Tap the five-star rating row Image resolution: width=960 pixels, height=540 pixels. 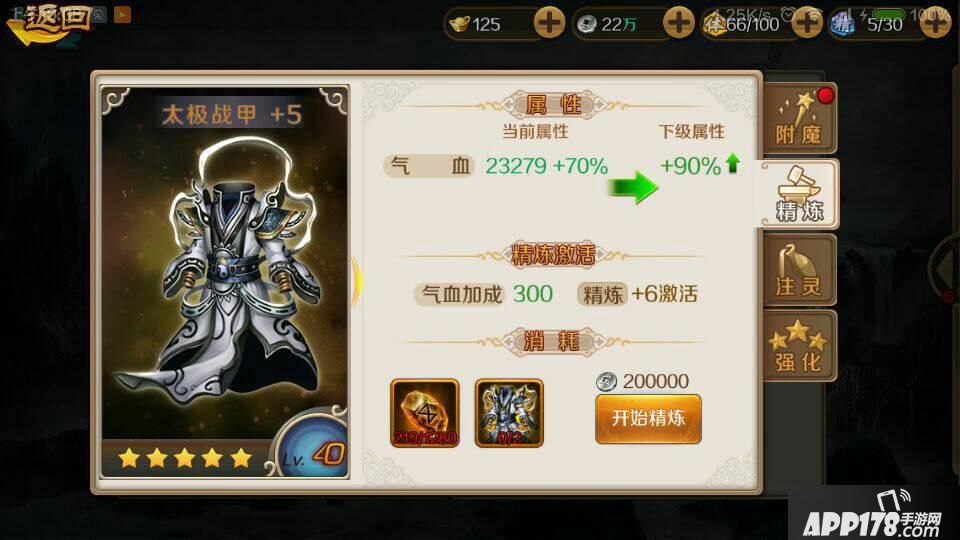[184, 457]
